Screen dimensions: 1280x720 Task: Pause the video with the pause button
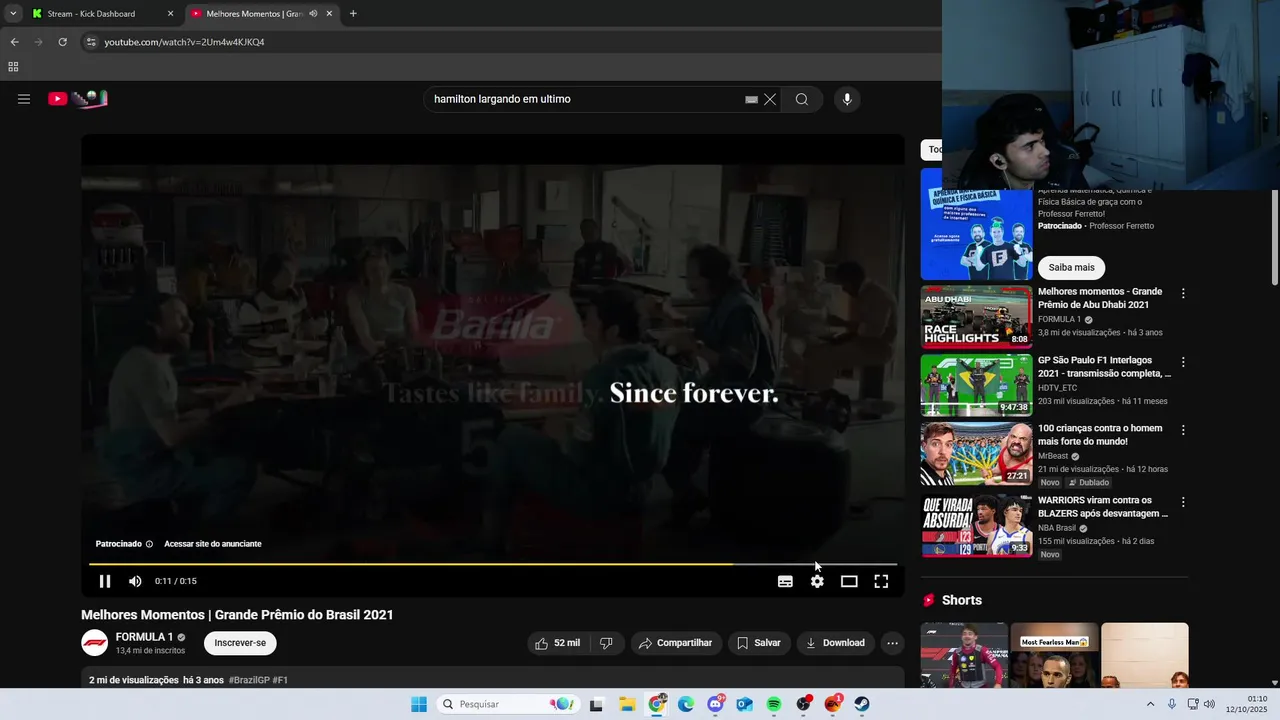point(105,581)
